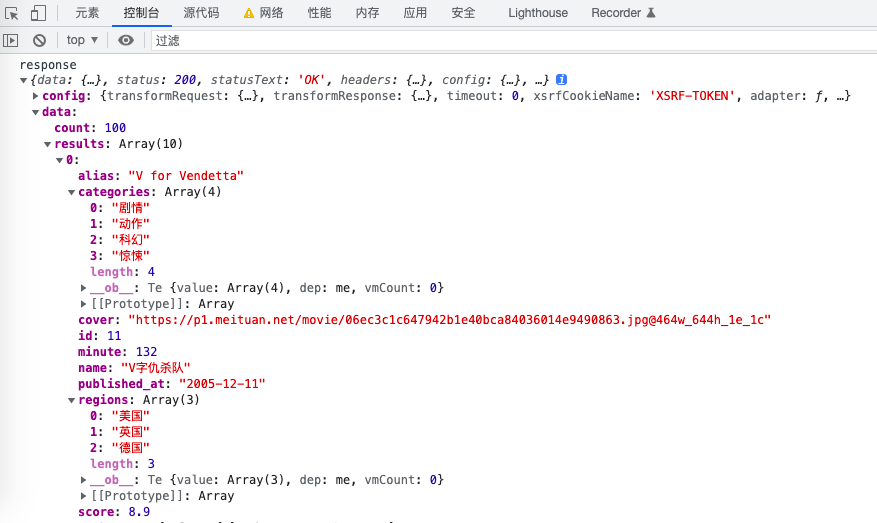This screenshot has height=523, width=877.
Task: Collapse the regions Array(3) node
Action: tap(72, 401)
